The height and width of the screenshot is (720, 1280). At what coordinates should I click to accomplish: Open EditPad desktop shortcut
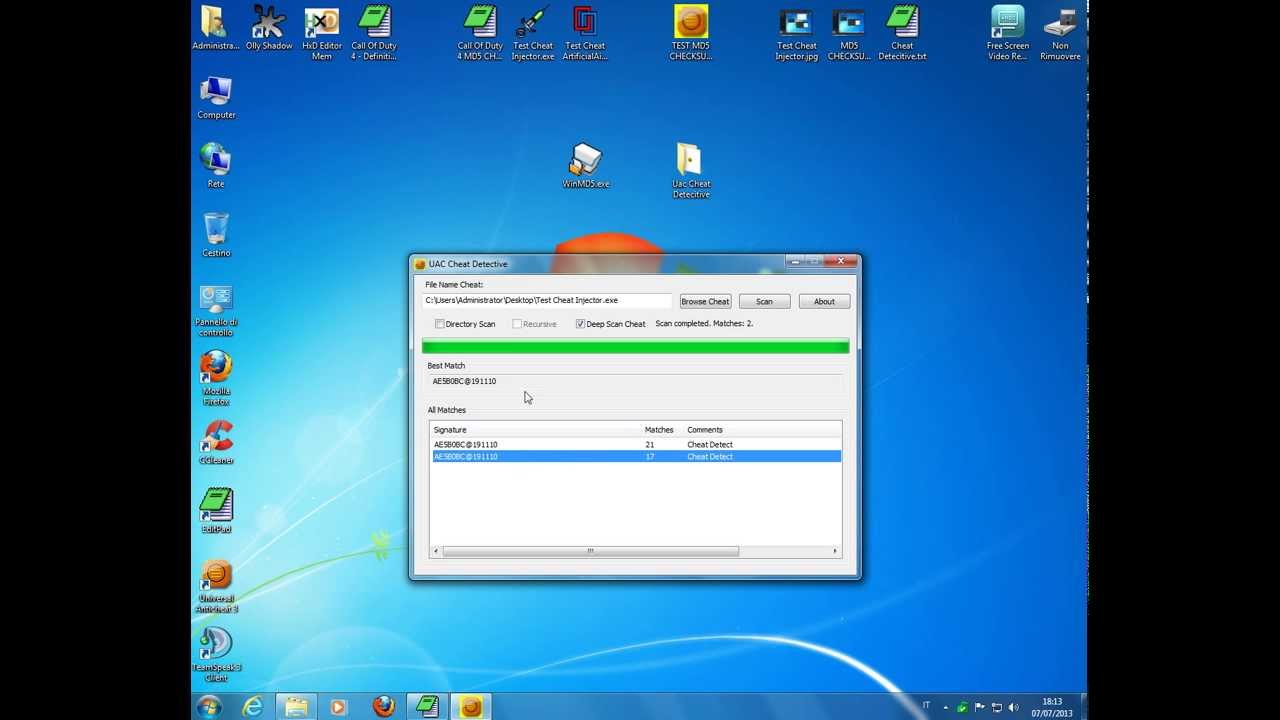[x=216, y=511]
